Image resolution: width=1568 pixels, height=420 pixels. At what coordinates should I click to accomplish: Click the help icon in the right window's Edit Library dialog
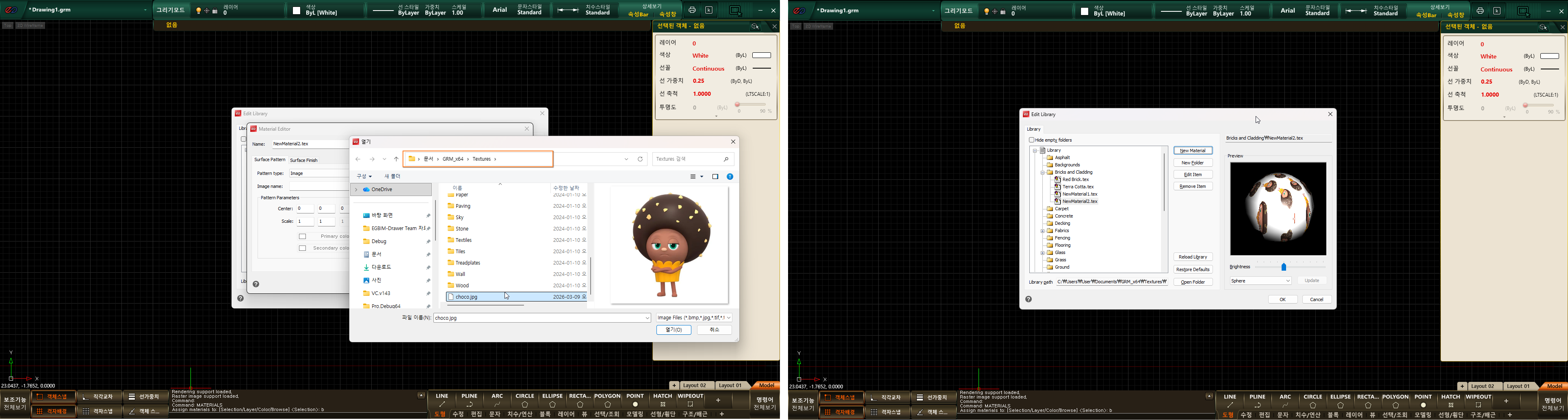click(1029, 299)
